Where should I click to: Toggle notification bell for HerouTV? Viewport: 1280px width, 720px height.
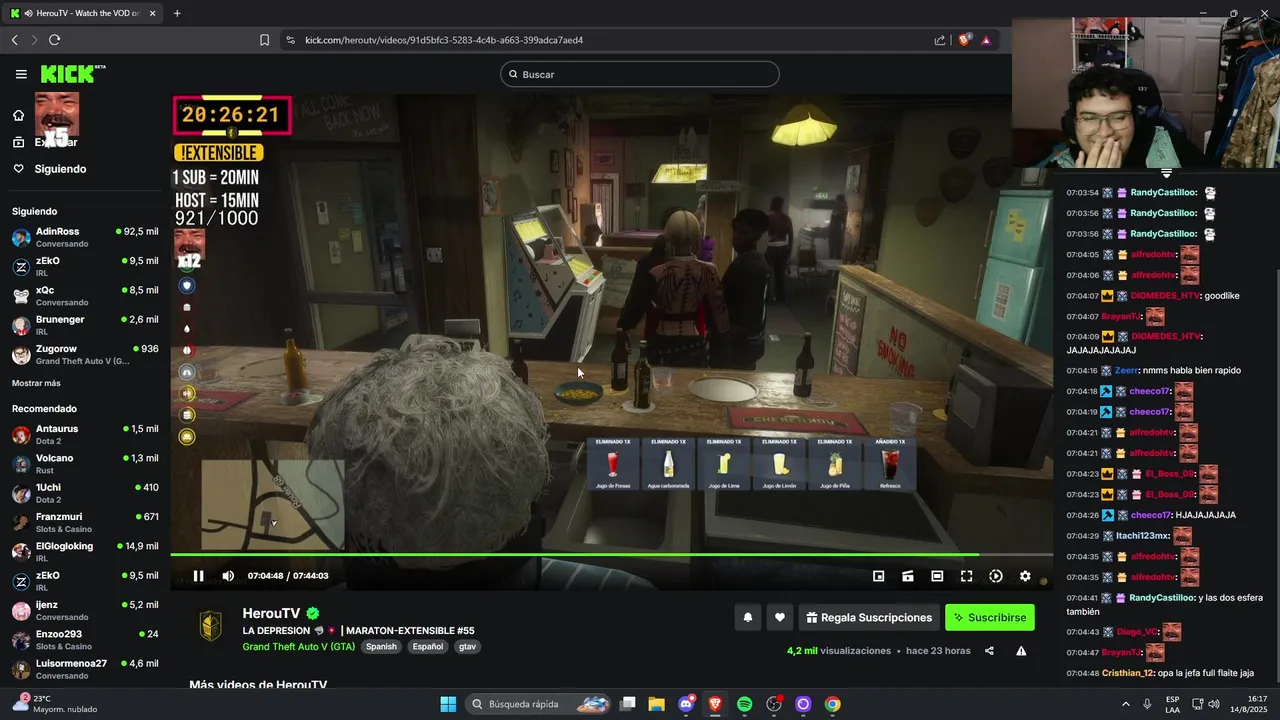pos(747,618)
